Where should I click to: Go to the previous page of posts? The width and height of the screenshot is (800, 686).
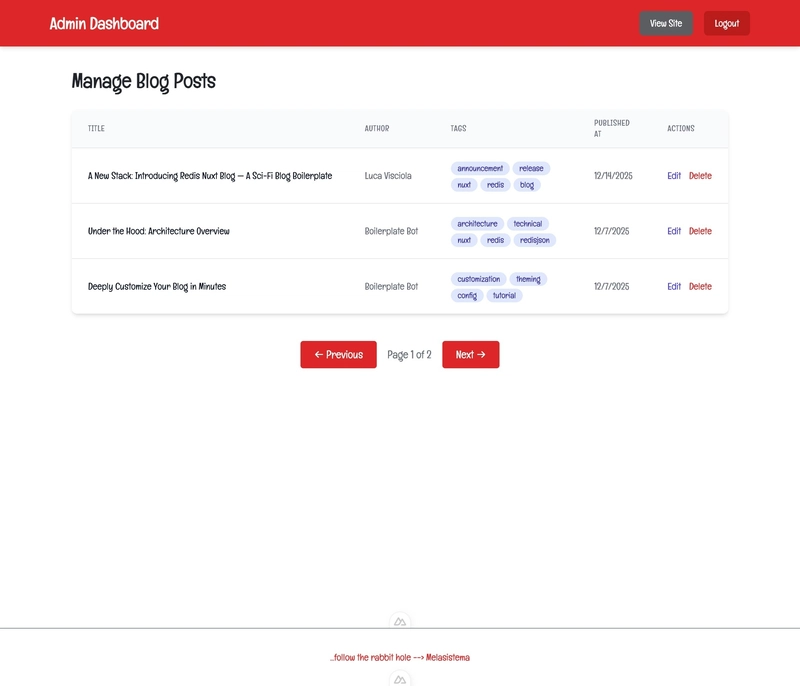338,354
